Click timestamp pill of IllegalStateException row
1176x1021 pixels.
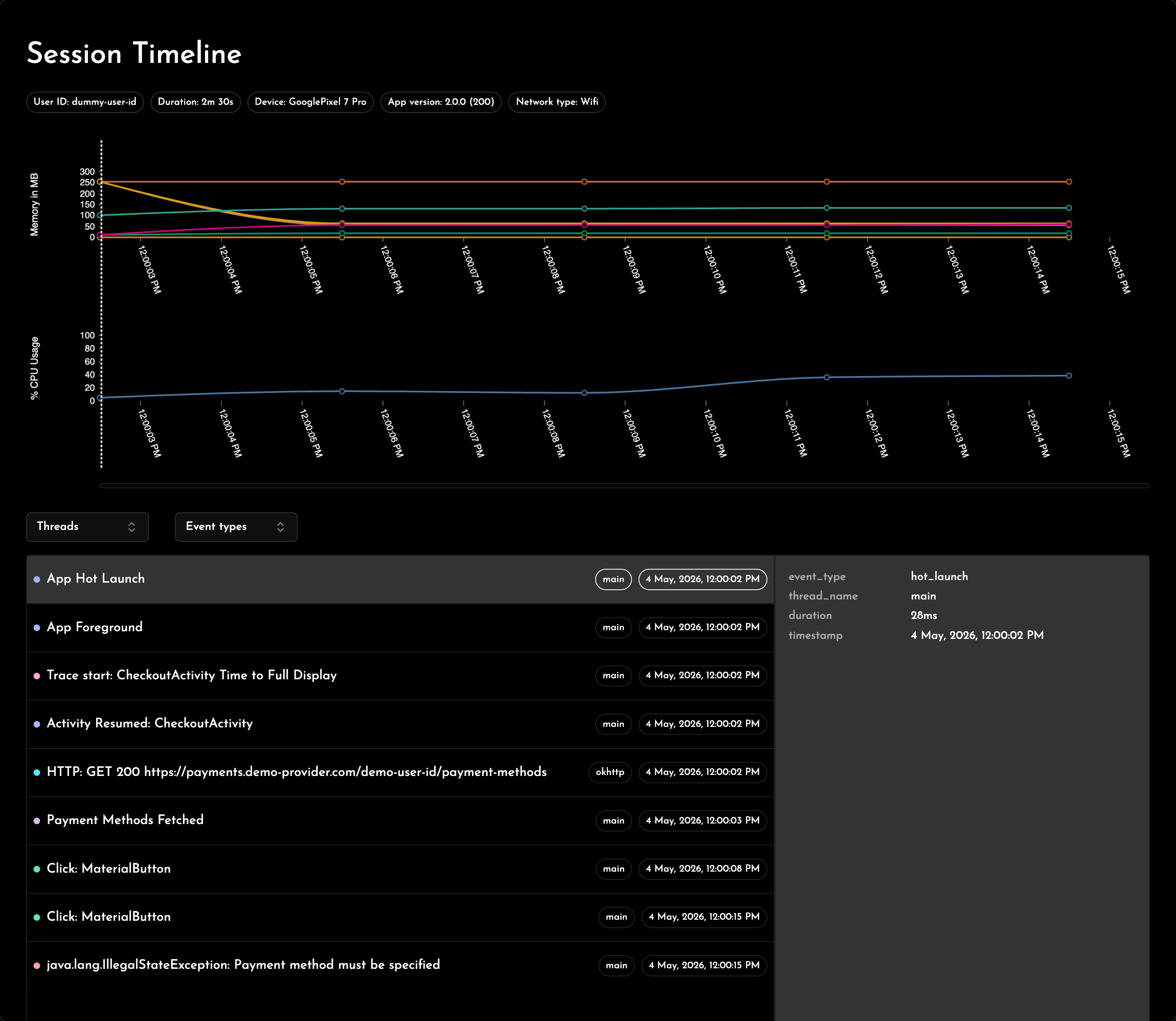tap(704, 965)
